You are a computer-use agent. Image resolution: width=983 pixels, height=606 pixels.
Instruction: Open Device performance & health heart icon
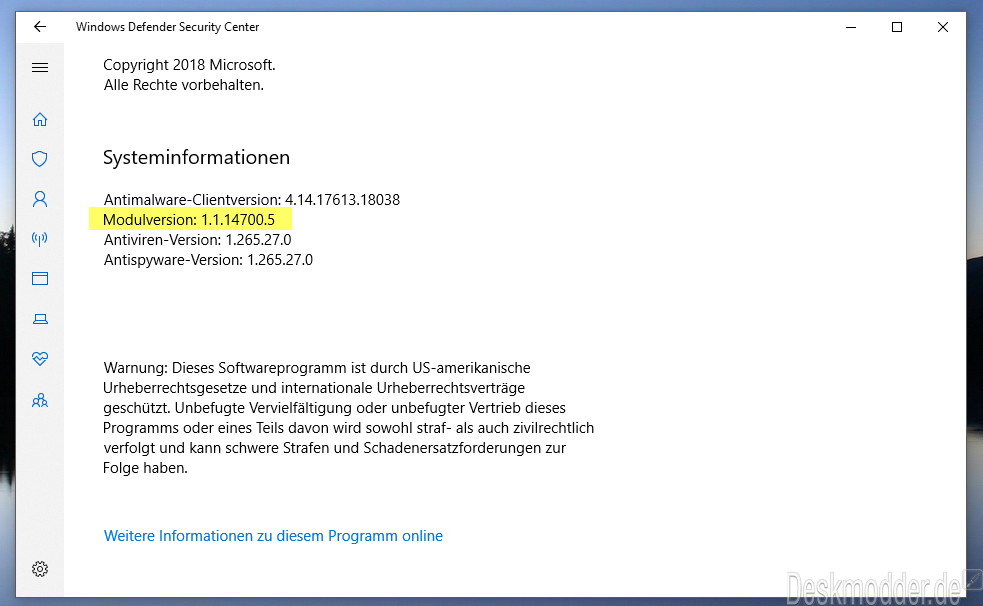coord(40,358)
